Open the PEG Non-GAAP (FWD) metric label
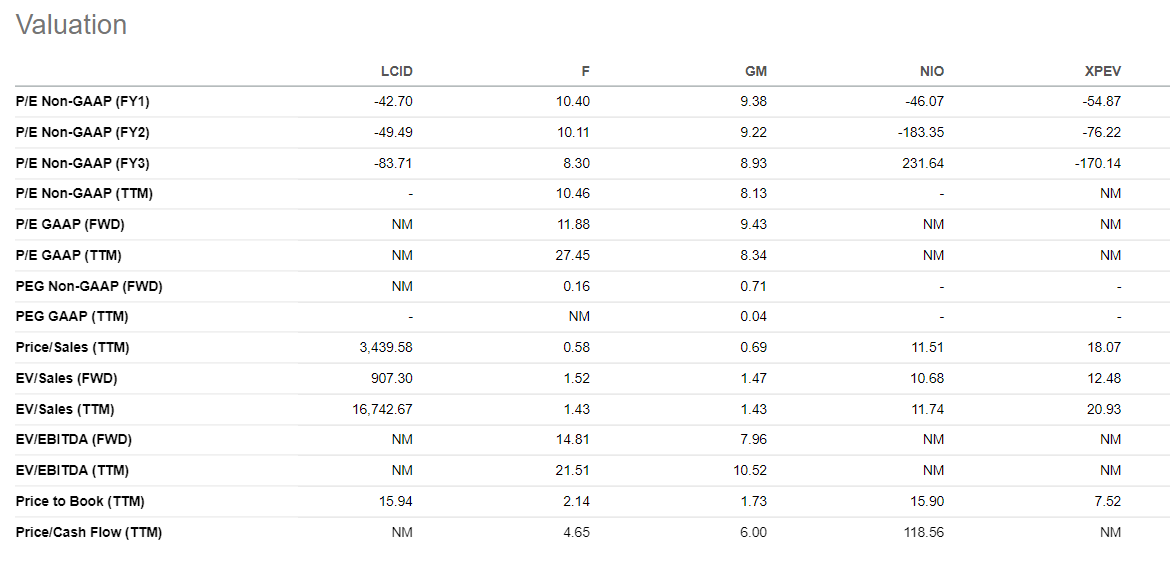The image size is (1170, 561). (89, 286)
